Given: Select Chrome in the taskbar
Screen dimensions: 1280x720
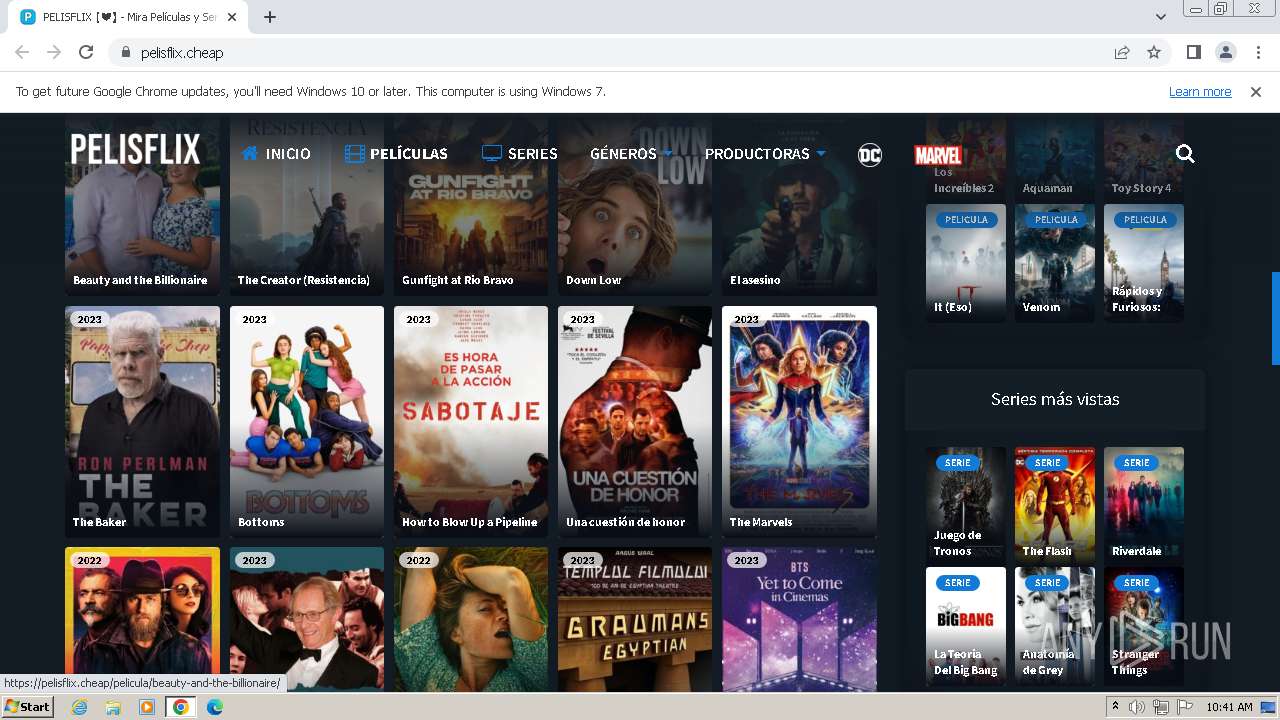Looking at the screenshot, I should pos(180,707).
